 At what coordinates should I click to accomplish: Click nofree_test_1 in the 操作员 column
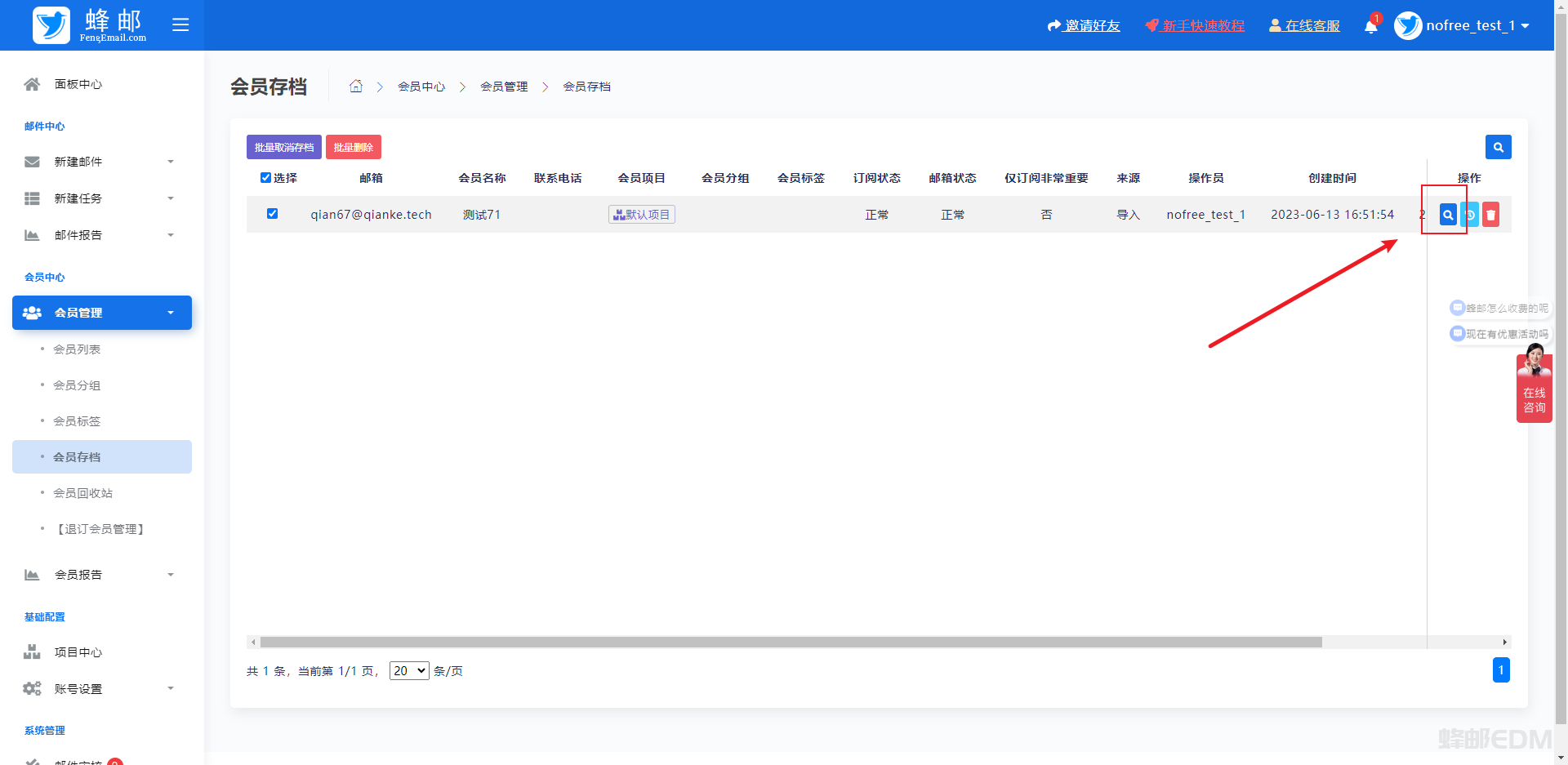[1205, 215]
